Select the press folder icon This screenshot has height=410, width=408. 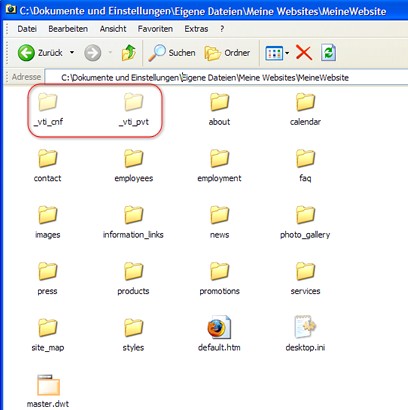[48, 271]
